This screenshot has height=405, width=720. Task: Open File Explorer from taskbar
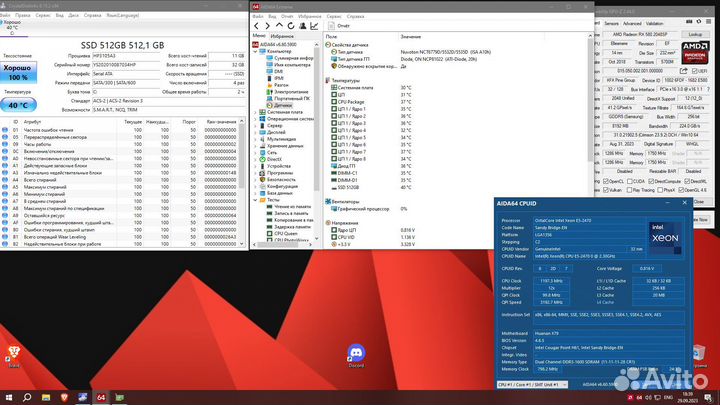(46, 397)
